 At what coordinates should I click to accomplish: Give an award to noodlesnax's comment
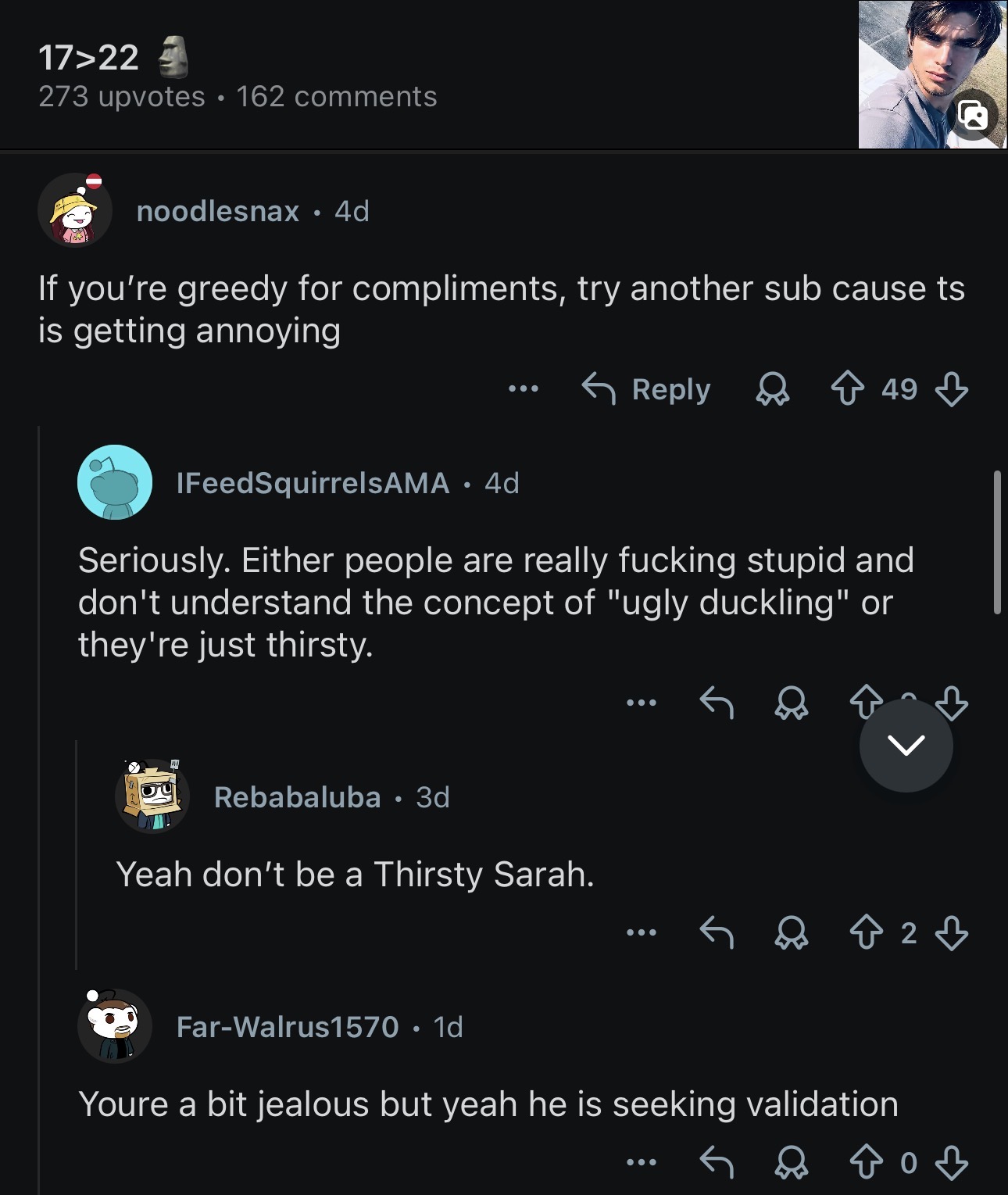point(772,388)
